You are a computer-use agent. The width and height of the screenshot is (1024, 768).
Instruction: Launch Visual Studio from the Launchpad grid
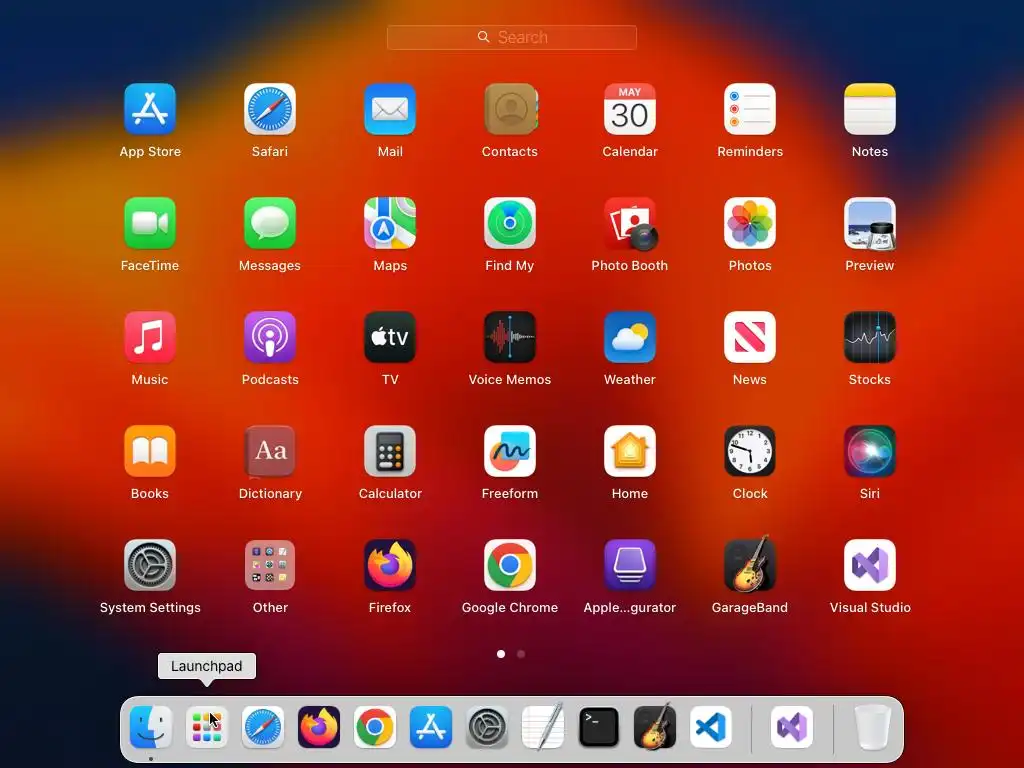870,565
